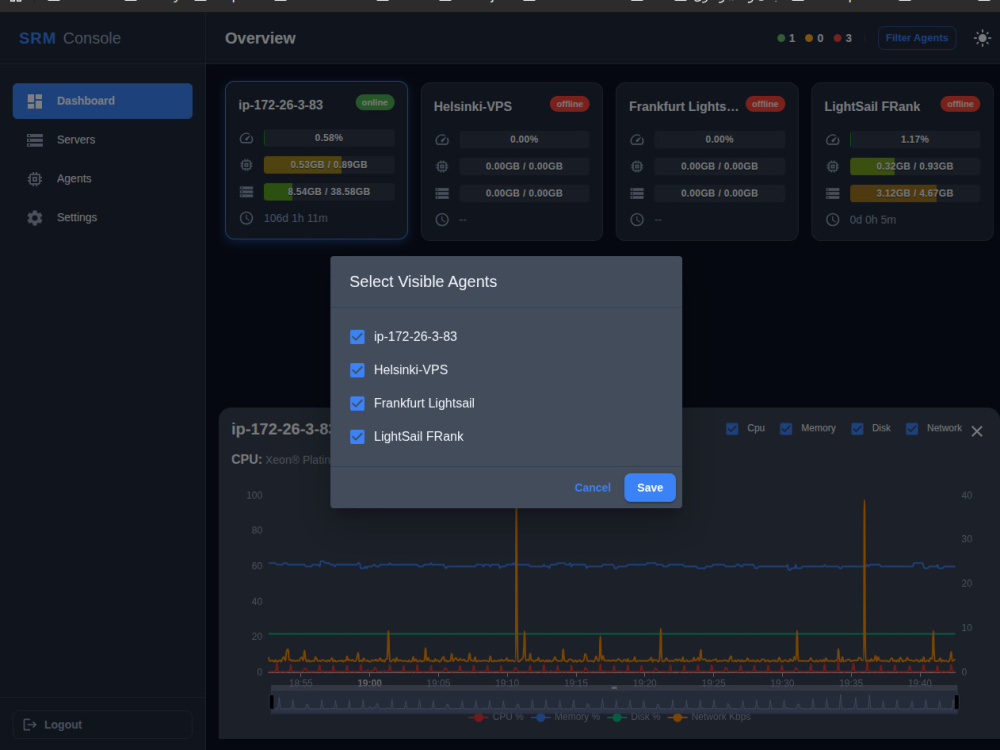Toggle light theme with the sun icon
Screen dimensions: 1000x750
[982, 38]
